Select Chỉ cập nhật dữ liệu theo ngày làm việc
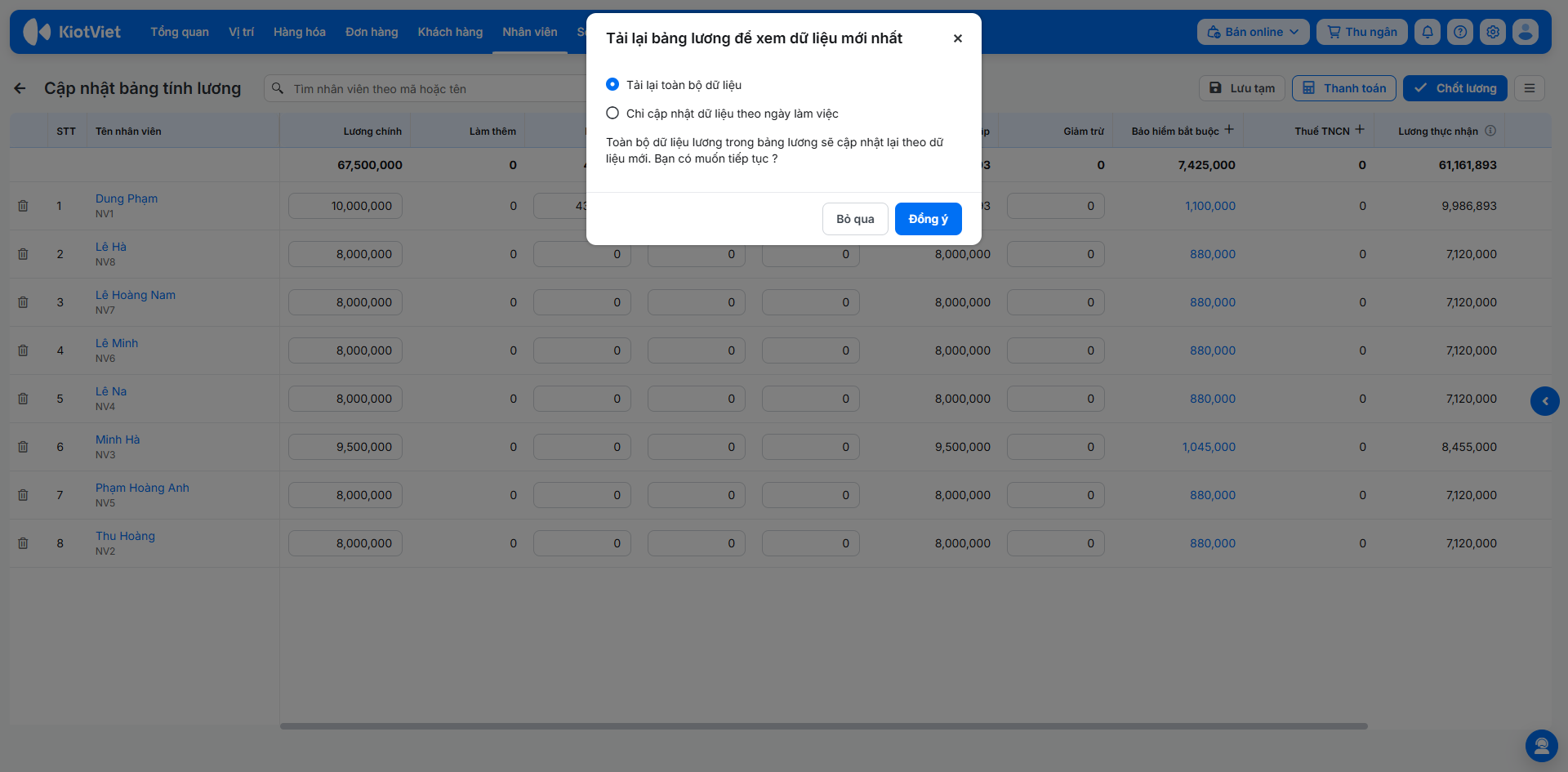This screenshot has width=1568, height=772. [612, 114]
